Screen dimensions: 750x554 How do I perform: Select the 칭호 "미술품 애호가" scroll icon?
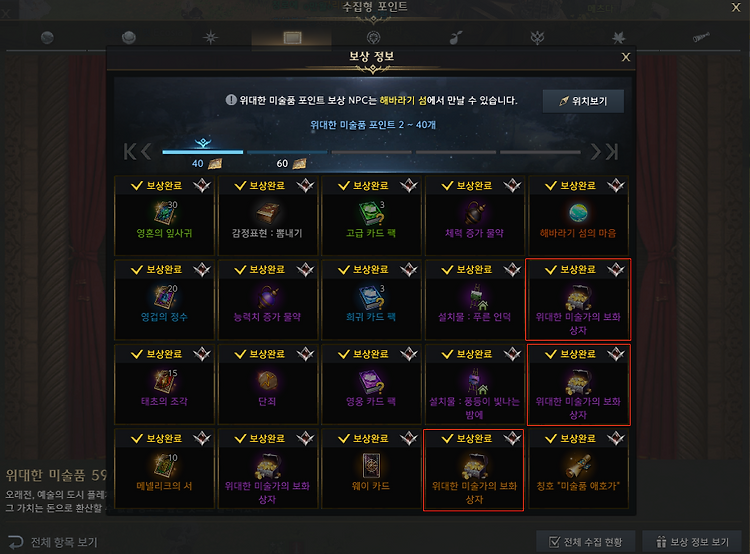578,465
